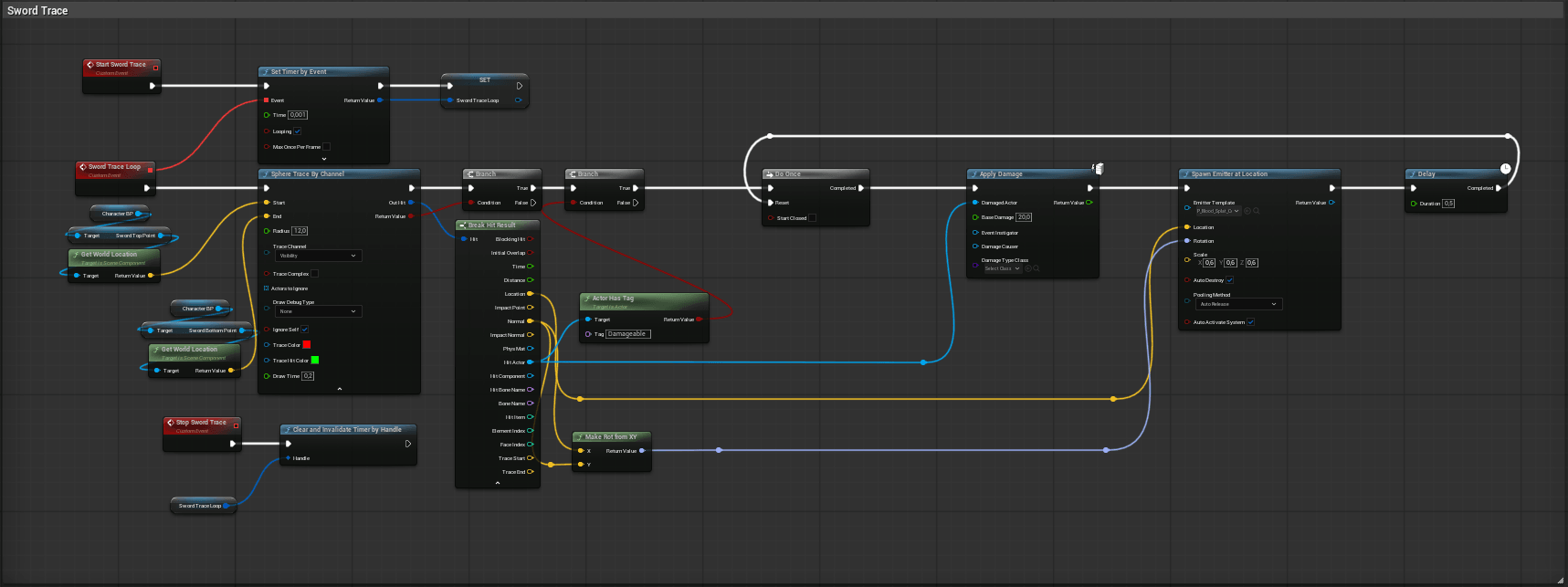The height and width of the screenshot is (587, 1568).
Task: Open the Pooling Method Auto Release dropdown
Action: pyautogui.click(x=1238, y=304)
